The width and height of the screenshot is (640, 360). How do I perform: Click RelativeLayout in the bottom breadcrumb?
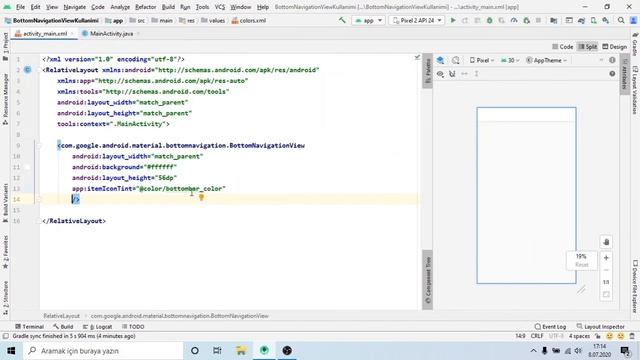62,316
